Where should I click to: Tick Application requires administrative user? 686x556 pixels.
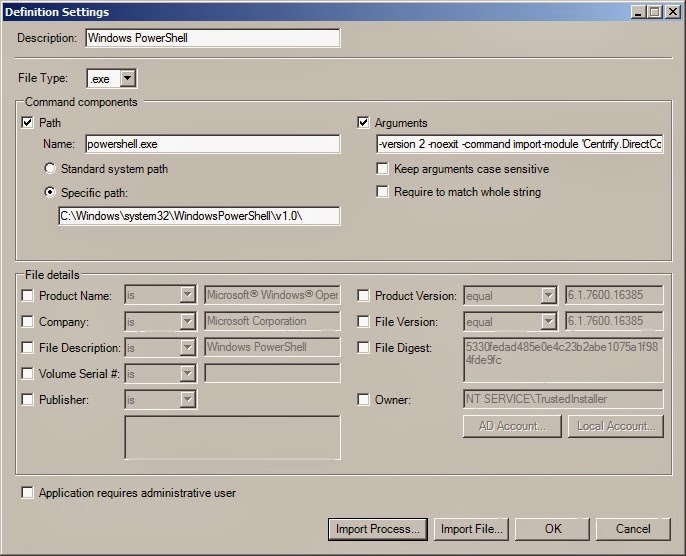pyautogui.click(x=28, y=493)
